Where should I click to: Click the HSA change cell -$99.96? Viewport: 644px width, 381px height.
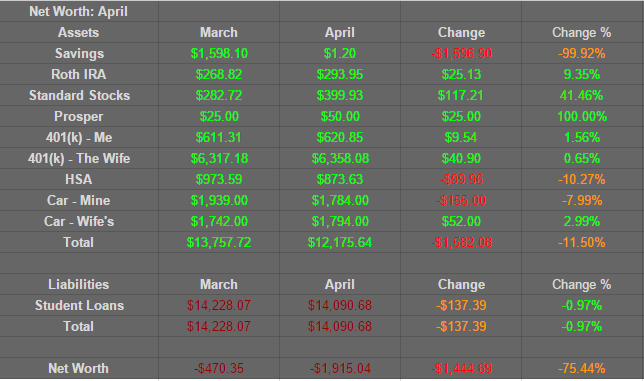point(461,179)
